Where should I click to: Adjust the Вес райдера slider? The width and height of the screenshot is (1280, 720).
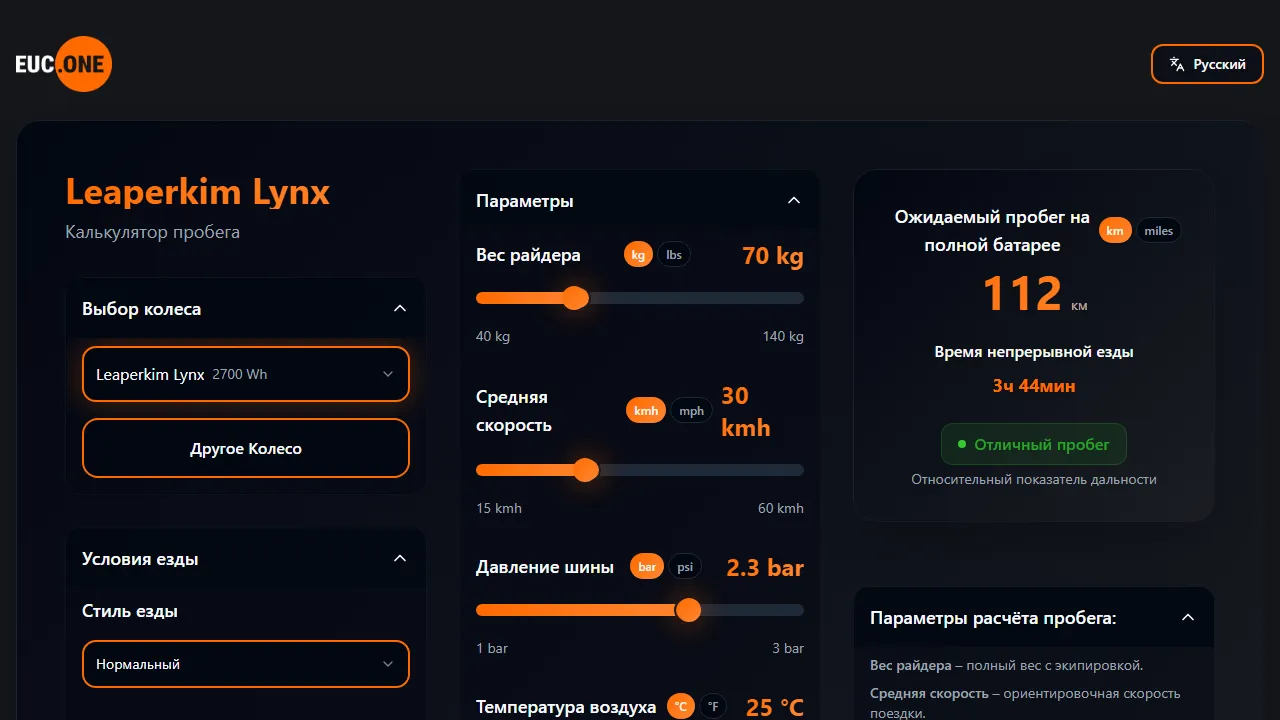(575, 298)
